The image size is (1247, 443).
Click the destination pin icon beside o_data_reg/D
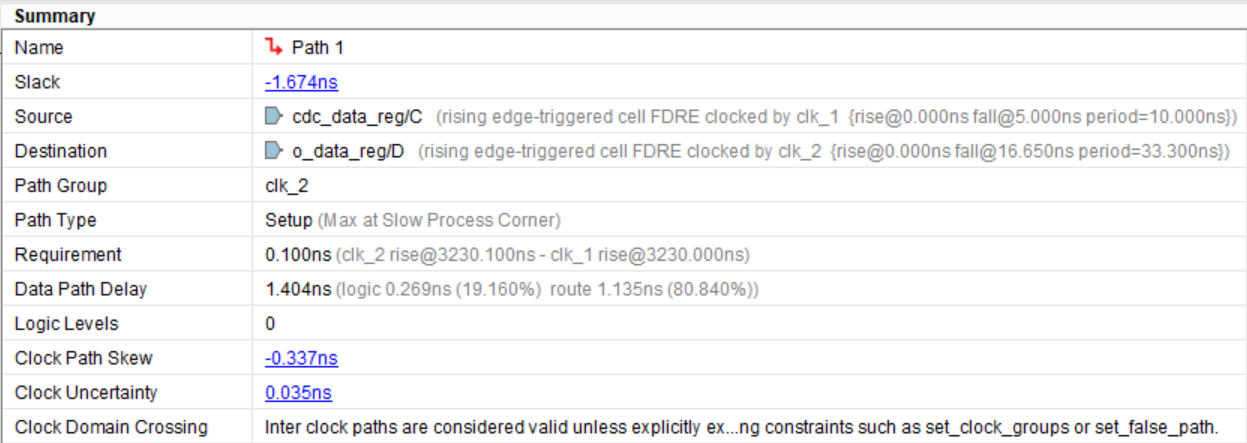click(273, 151)
